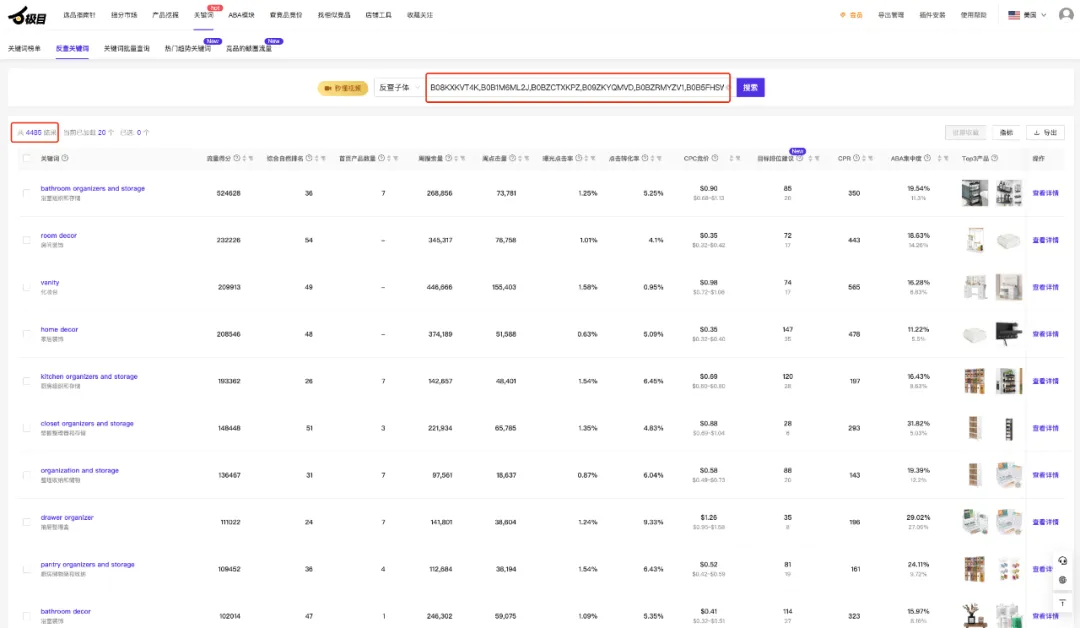Viewport: 1080px width, 628px height.
Task: Open the customer service headset icon
Action: 1062,561
